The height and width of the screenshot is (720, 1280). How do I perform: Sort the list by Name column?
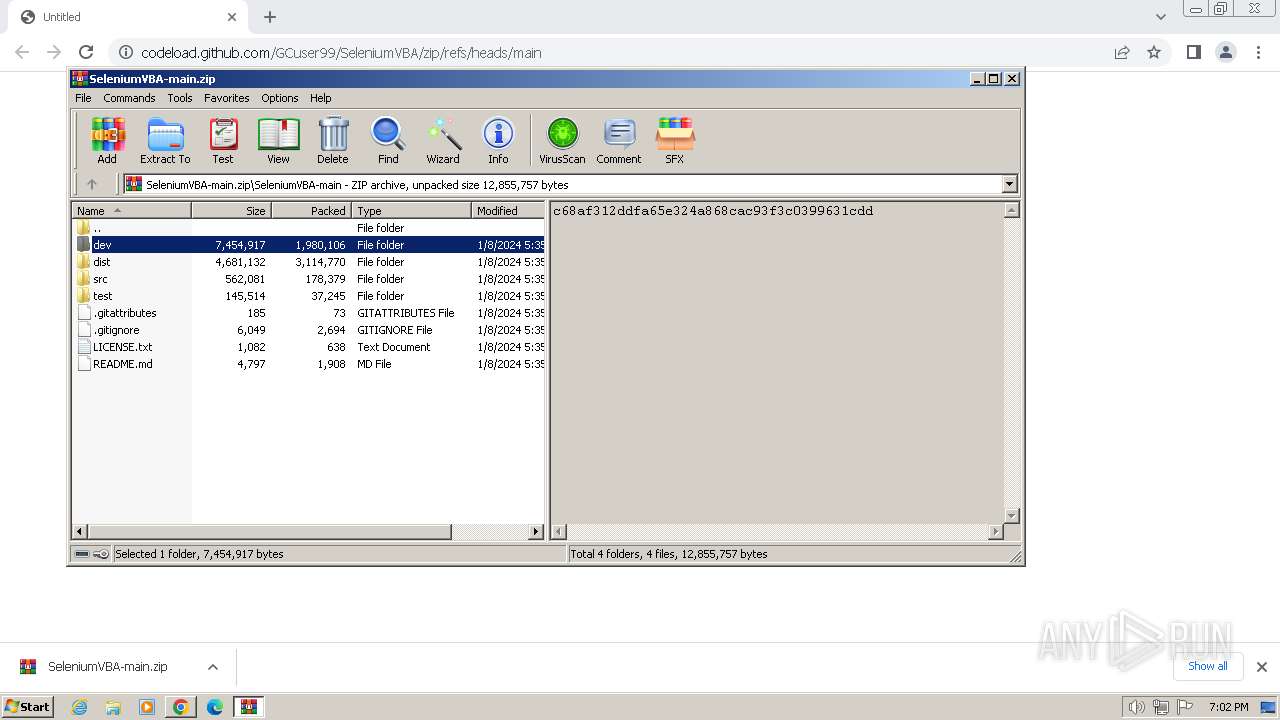(132, 210)
